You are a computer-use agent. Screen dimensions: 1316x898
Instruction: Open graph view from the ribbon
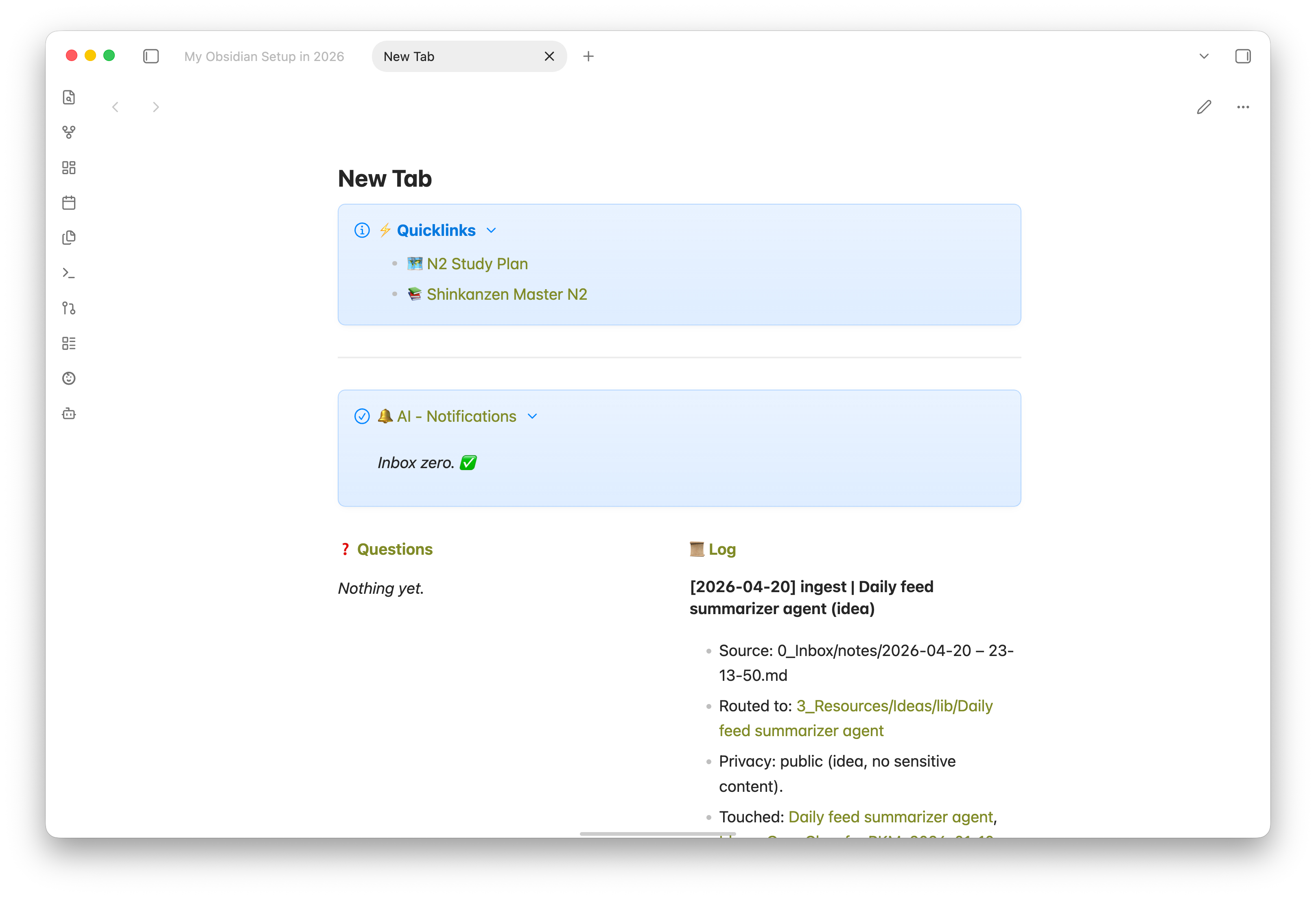pos(68,133)
